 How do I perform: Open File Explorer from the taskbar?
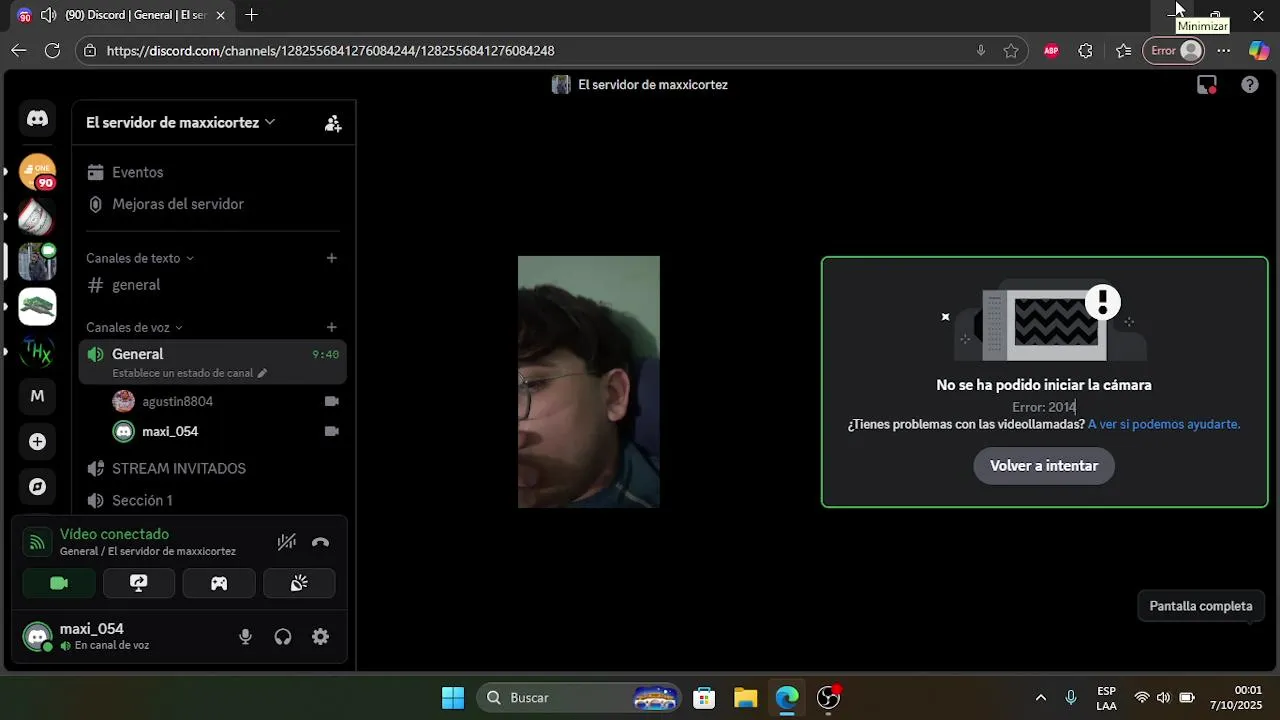[745, 697]
